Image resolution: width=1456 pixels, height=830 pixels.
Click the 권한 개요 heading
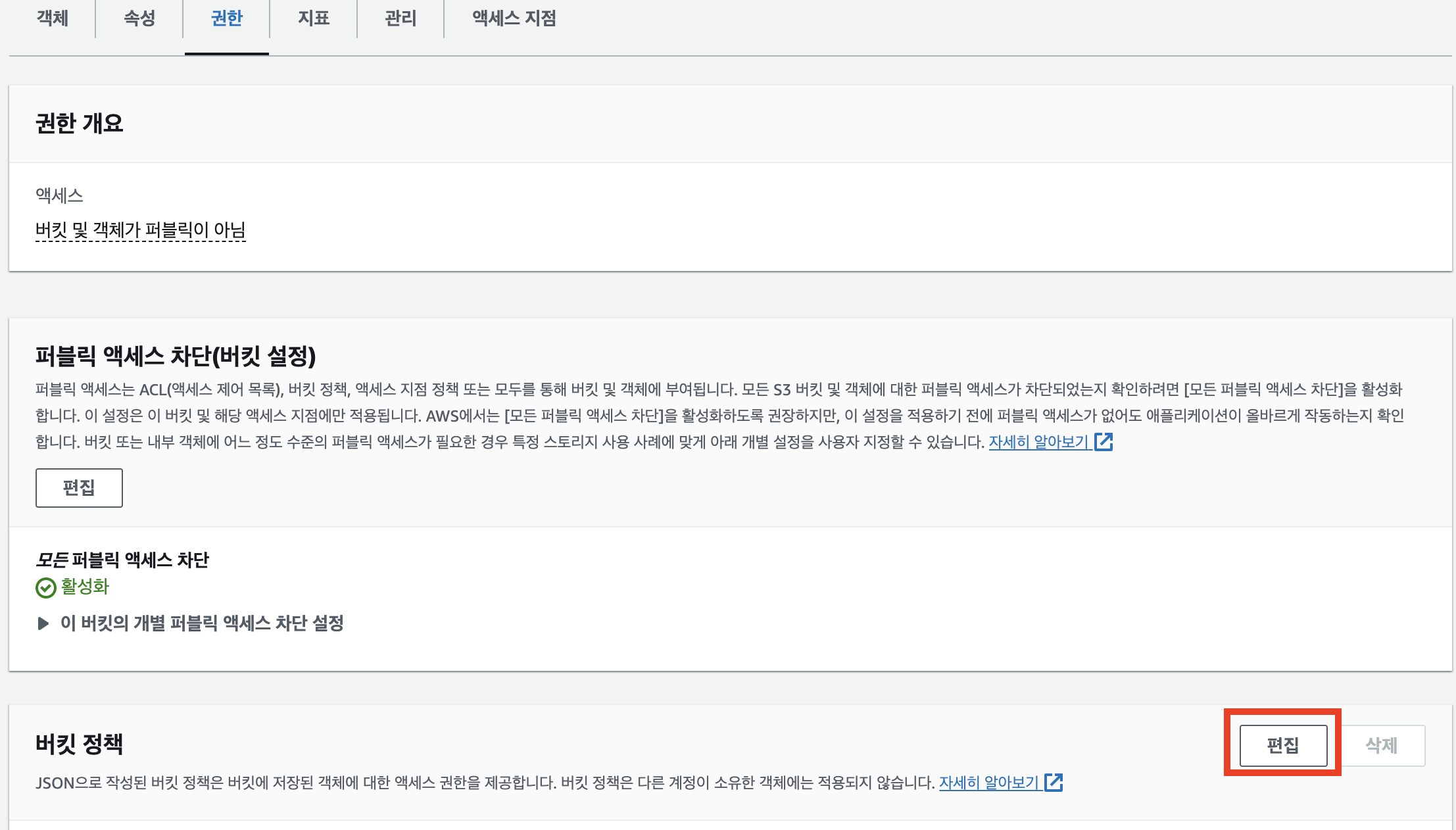pos(80,124)
